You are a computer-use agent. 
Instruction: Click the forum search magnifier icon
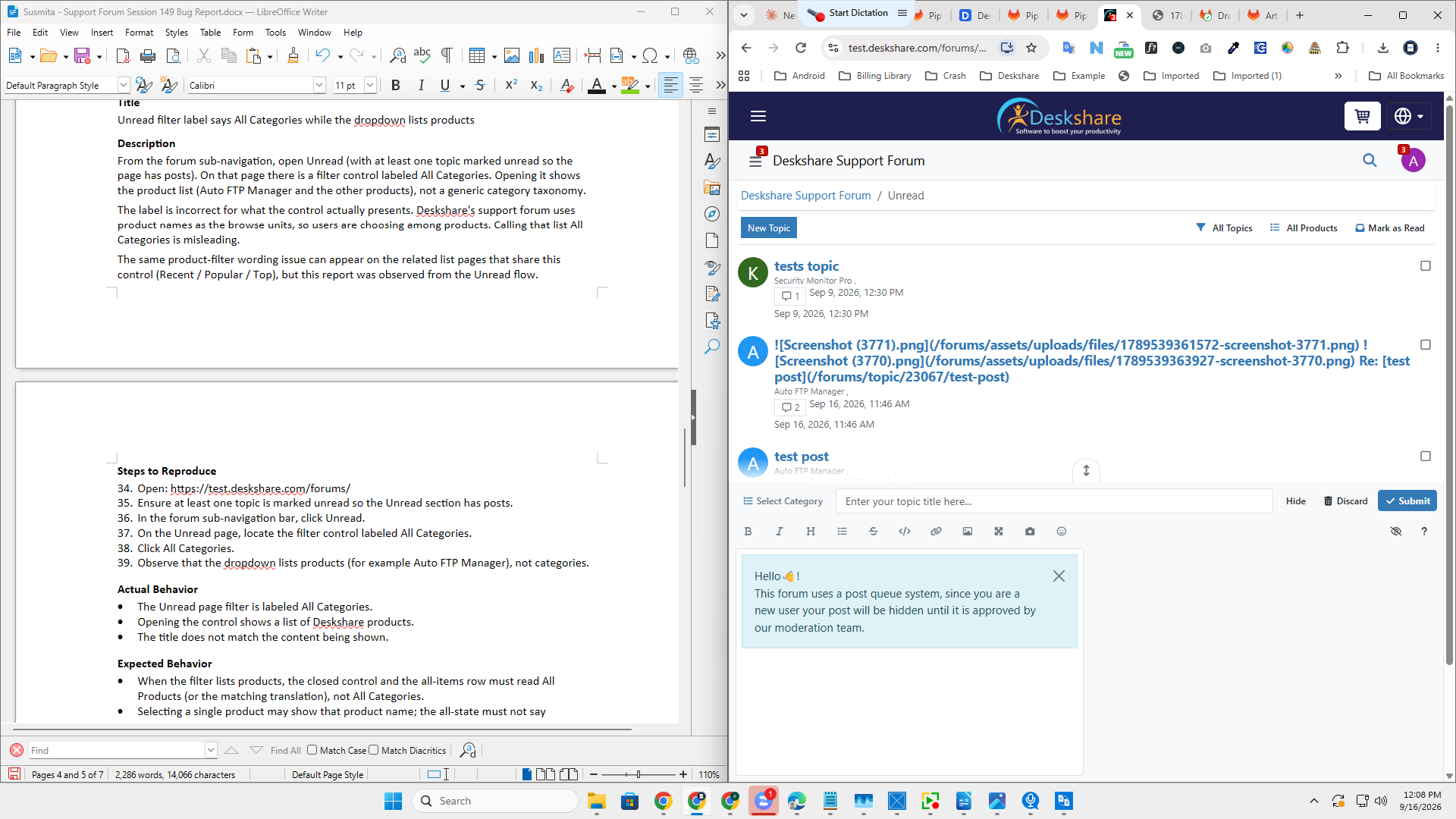[x=1370, y=161]
